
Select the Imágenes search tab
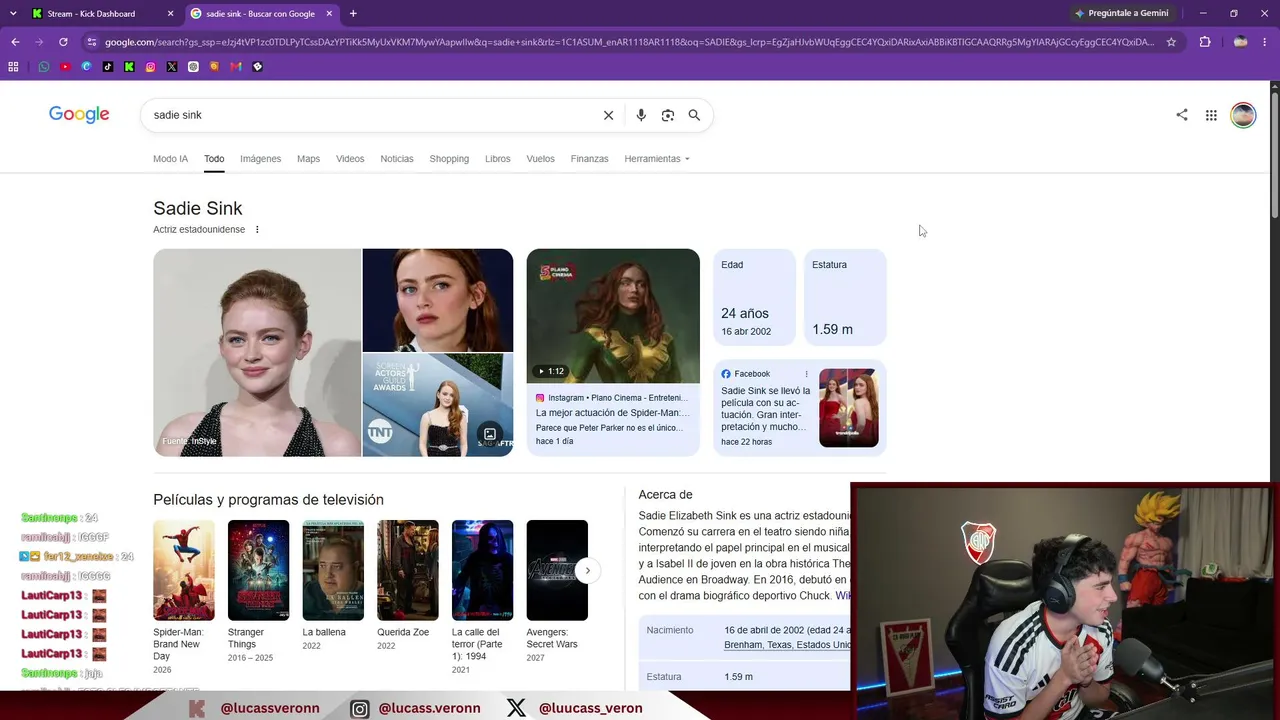tap(260, 159)
